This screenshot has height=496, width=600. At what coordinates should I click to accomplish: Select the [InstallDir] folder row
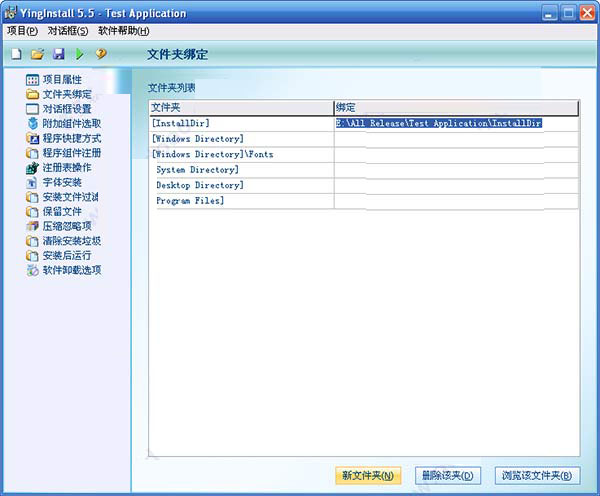[x=241, y=124]
